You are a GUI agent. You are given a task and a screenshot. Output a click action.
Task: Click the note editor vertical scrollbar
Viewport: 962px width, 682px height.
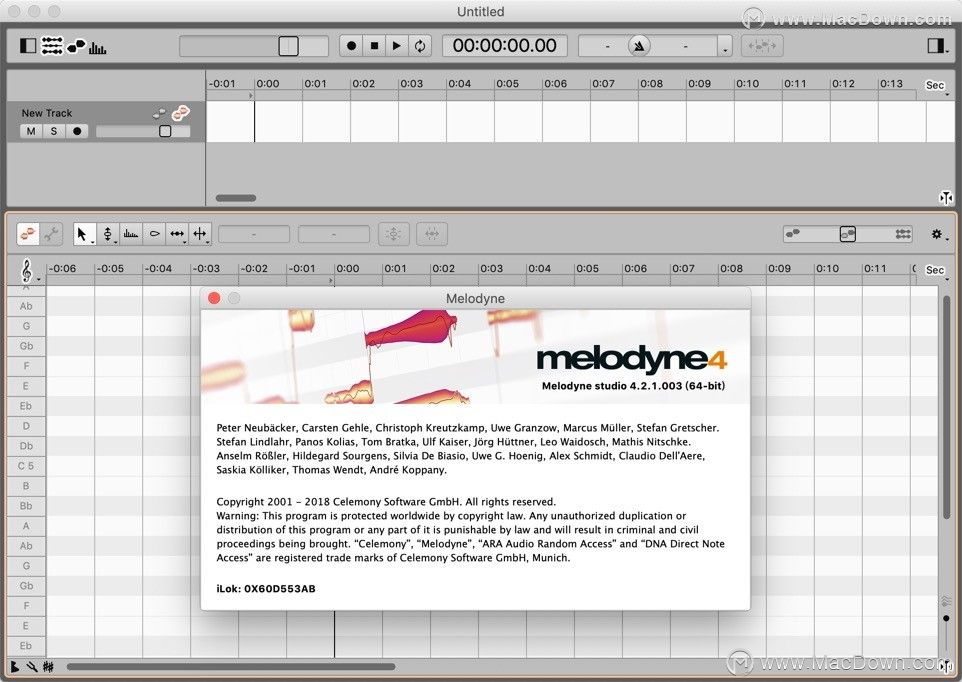tap(946, 408)
